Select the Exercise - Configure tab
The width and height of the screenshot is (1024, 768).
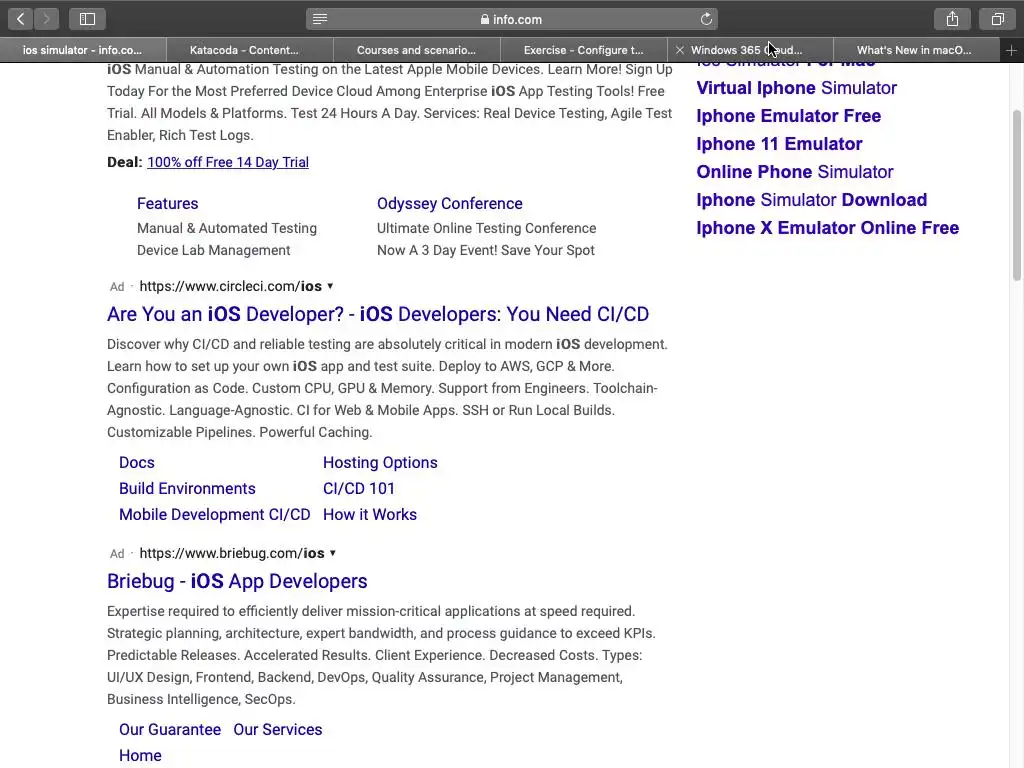click(x=584, y=50)
